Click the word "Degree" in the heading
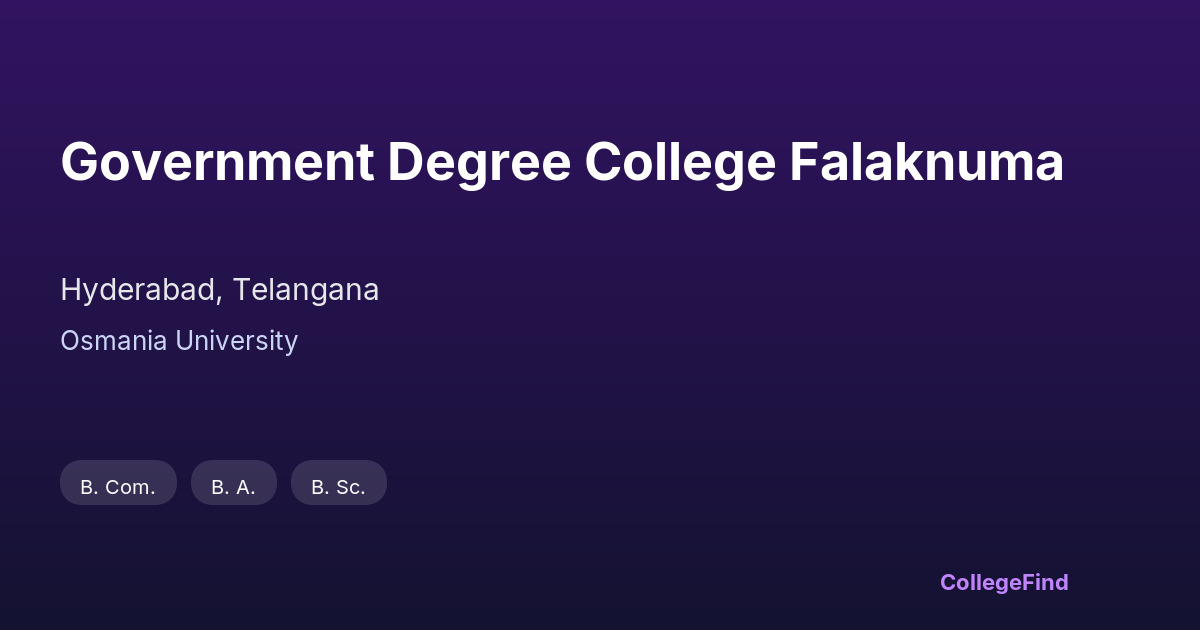This screenshot has height=630, width=1200. click(x=478, y=164)
